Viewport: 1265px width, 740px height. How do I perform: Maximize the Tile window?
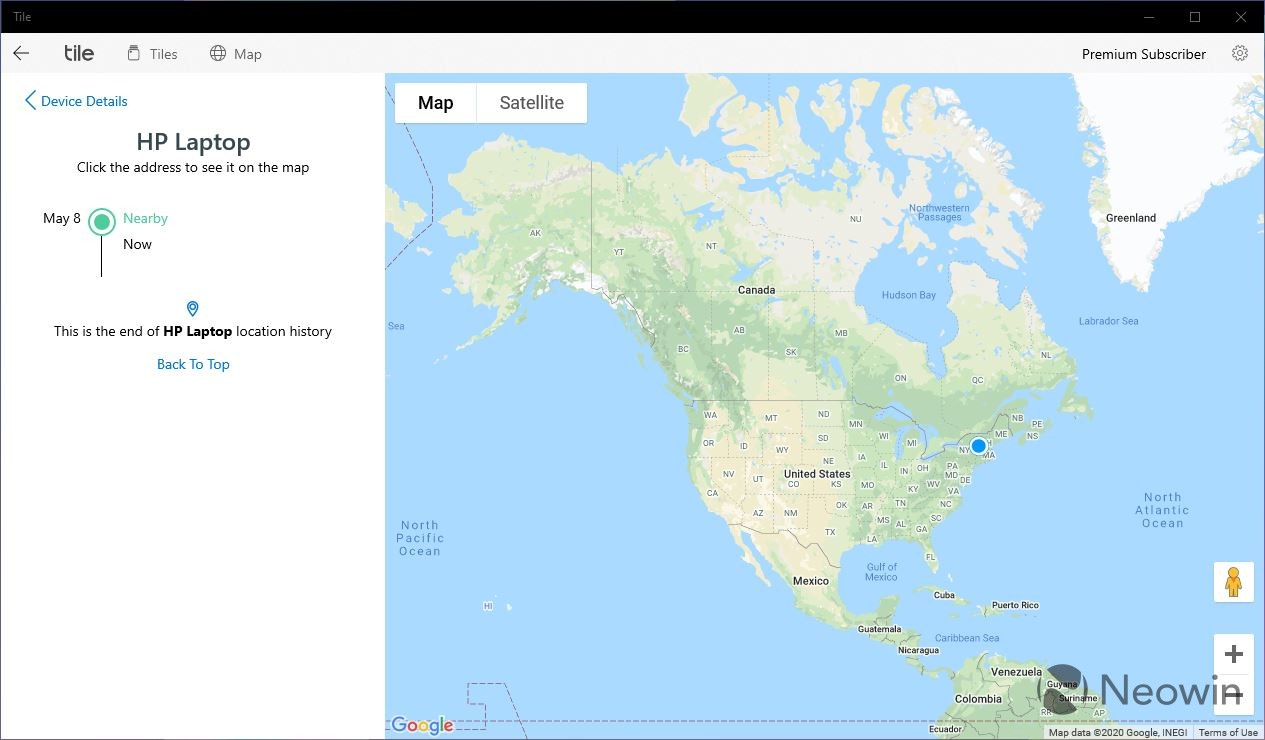[x=1195, y=17]
